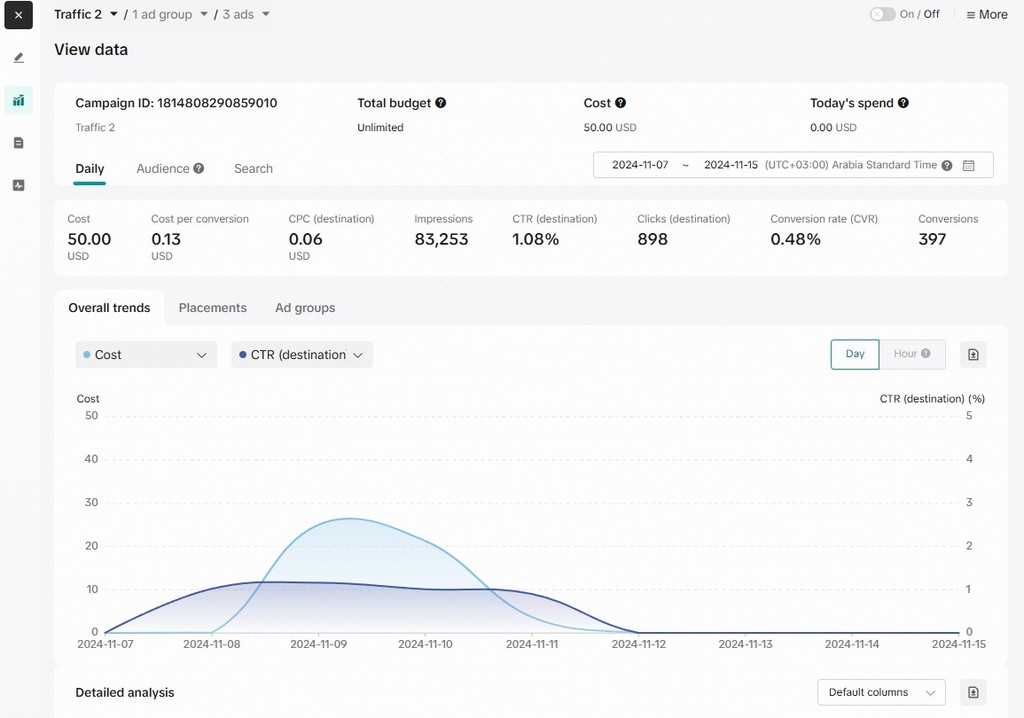This screenshot has height=718, width=1024.
Task: Expand the Cost metric dropdown
Action: (146, 355)
